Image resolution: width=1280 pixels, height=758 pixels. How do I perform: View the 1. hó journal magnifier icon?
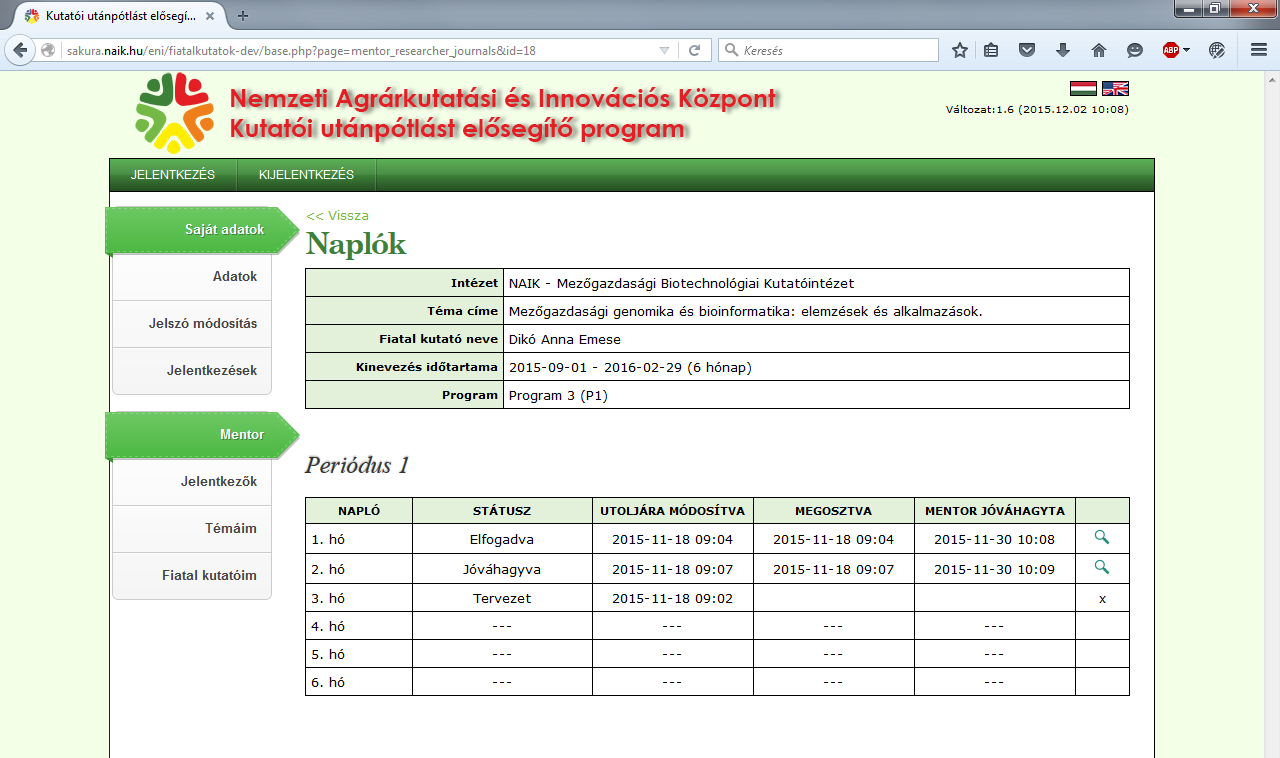tap(1102, 538)
